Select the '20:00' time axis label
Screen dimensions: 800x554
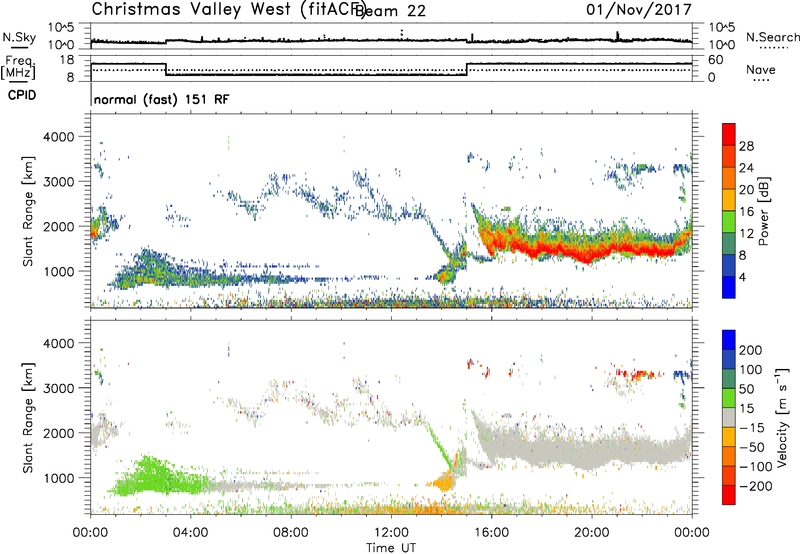click(591, 533)
